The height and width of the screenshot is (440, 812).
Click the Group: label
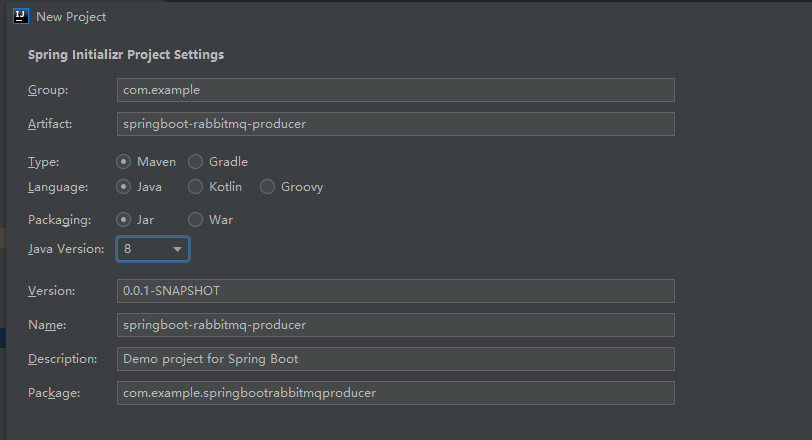[x=48, y=90]
